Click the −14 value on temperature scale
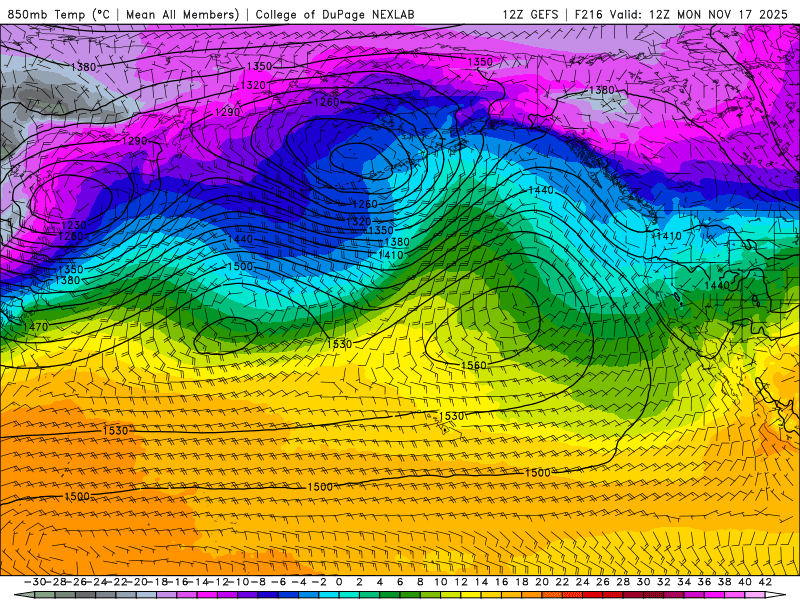 coord(198,582)
